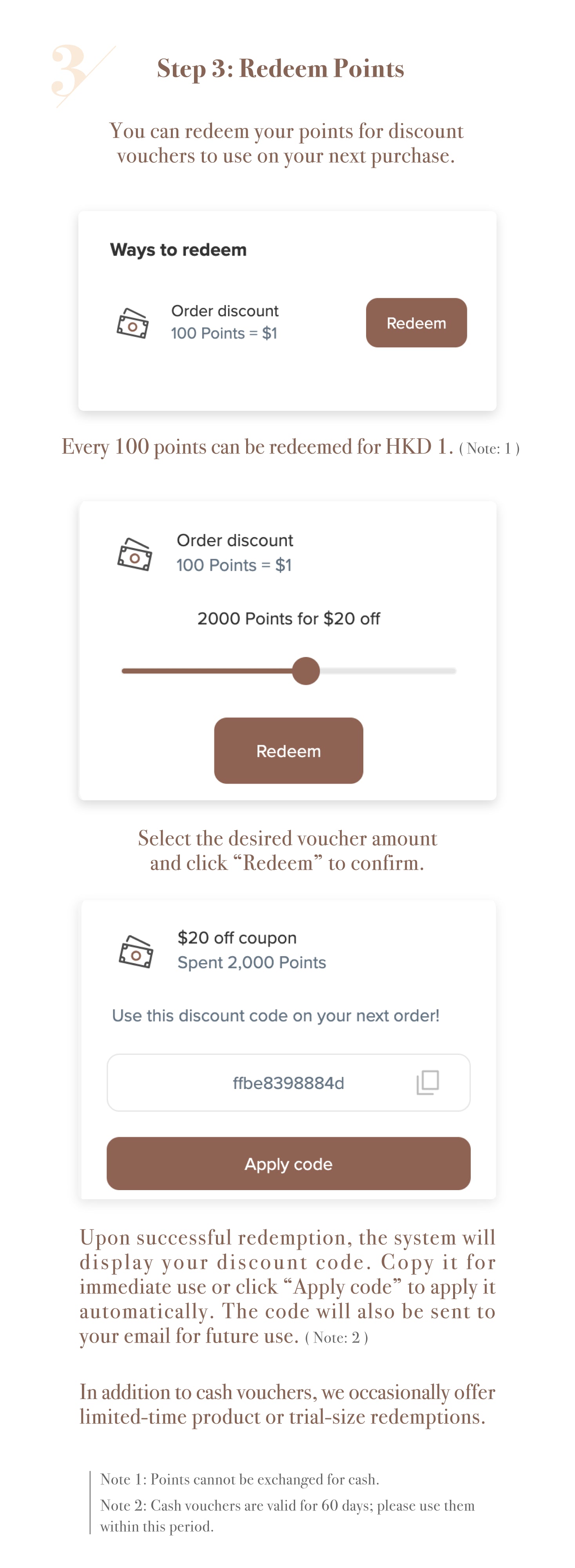
Task: Click the $20 off coupon title
Action: 237,937
